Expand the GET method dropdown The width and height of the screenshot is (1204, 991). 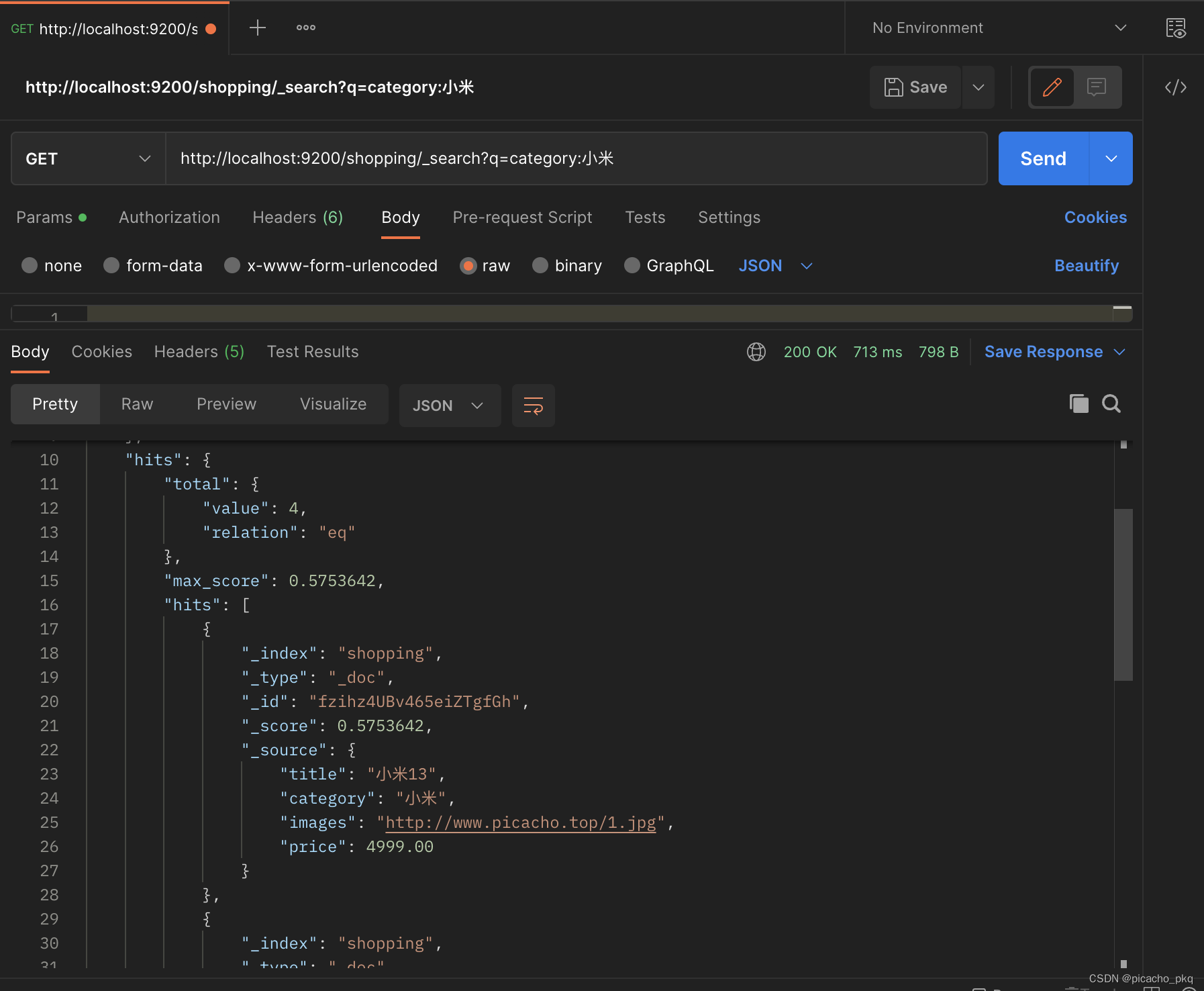tap(88, 158)
